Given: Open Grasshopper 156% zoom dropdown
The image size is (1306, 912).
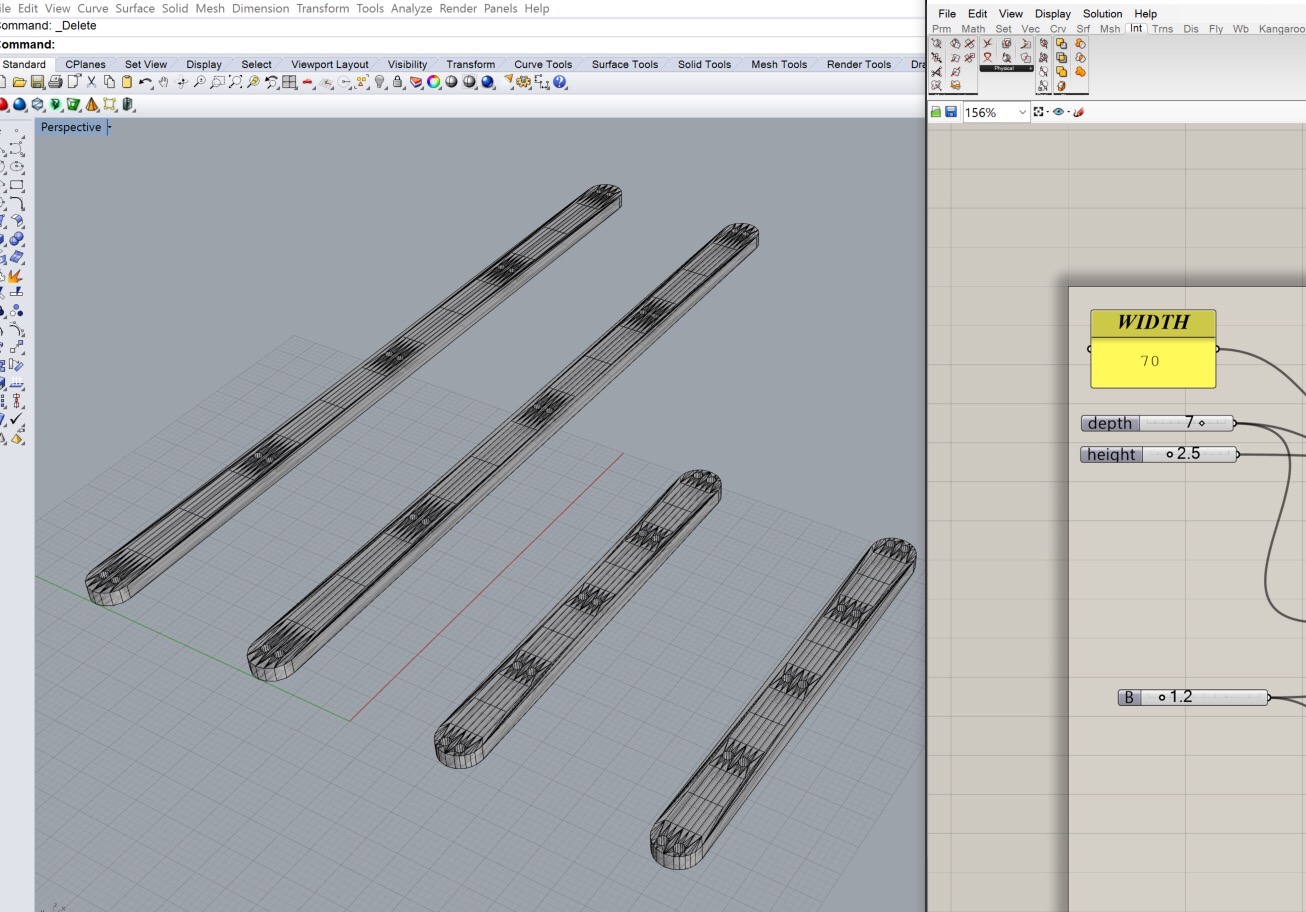Looking at the screenshot, I should tap(1023, 112).
